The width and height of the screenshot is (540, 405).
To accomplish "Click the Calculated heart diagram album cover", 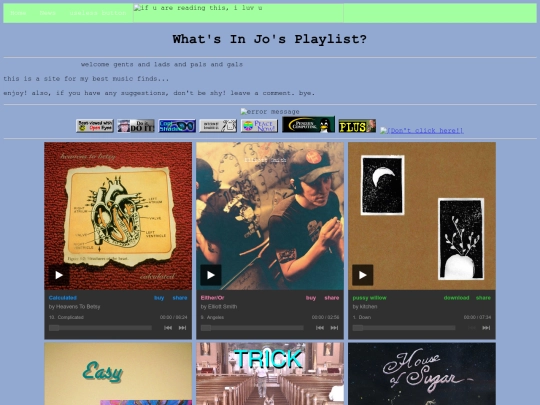I will point(118,216).
